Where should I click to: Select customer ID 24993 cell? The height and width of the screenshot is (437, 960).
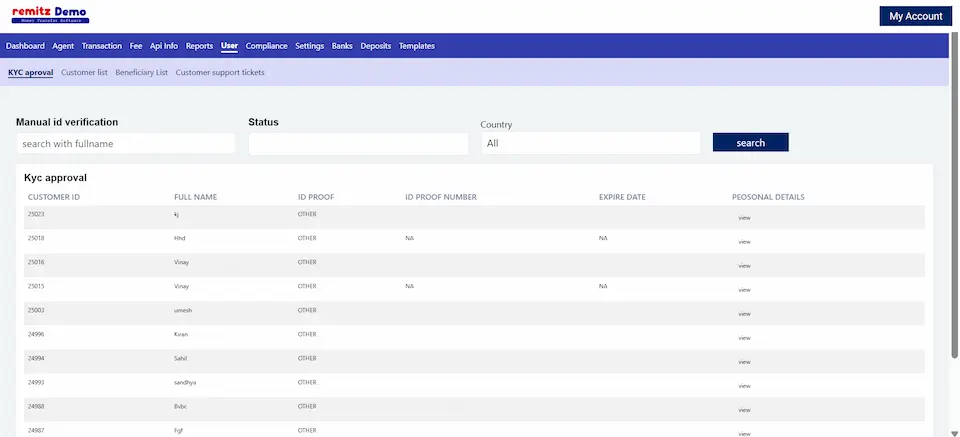click(x=36, y=382)
